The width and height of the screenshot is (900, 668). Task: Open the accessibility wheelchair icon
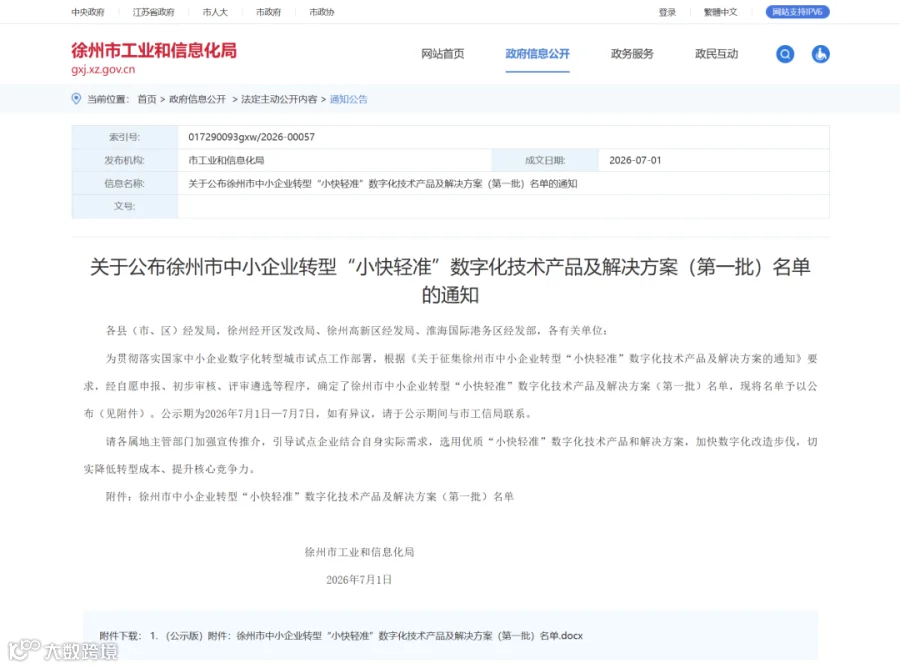pos(820,54)
